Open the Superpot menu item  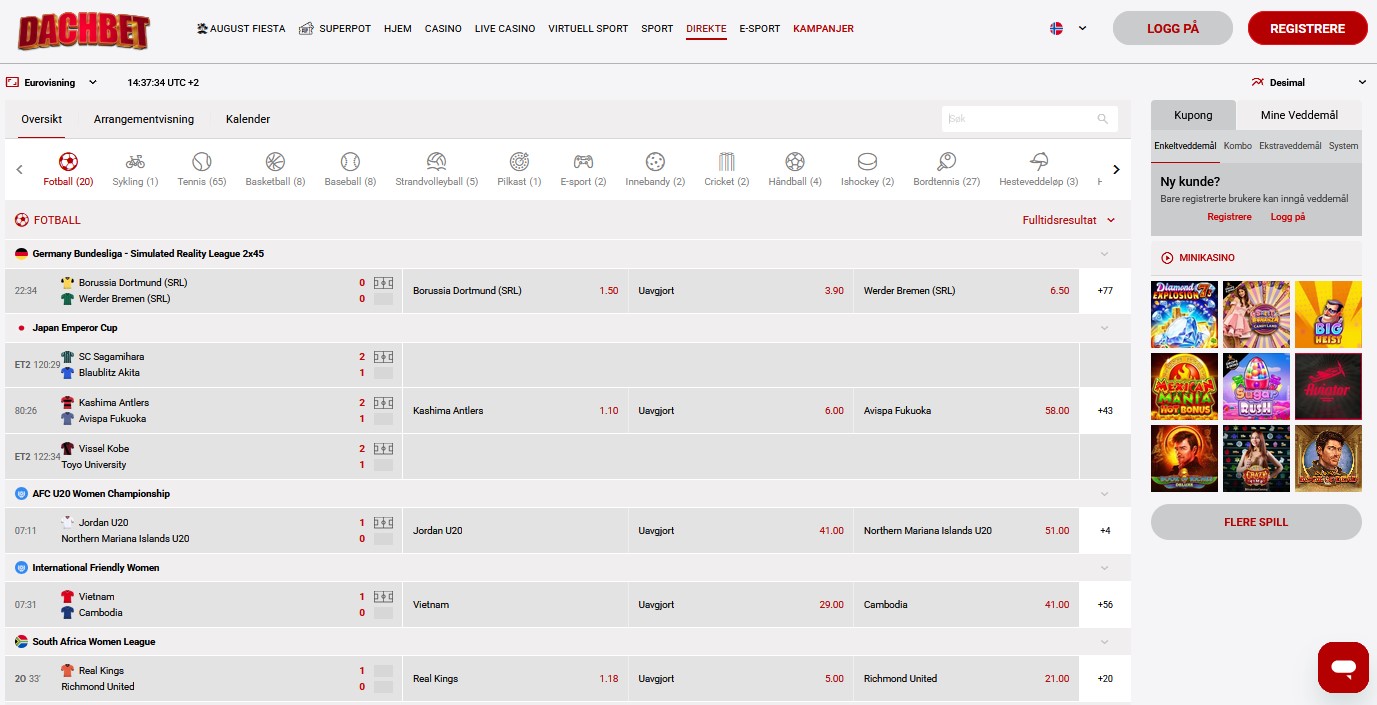pyautogui.click(x=334, y=29)
